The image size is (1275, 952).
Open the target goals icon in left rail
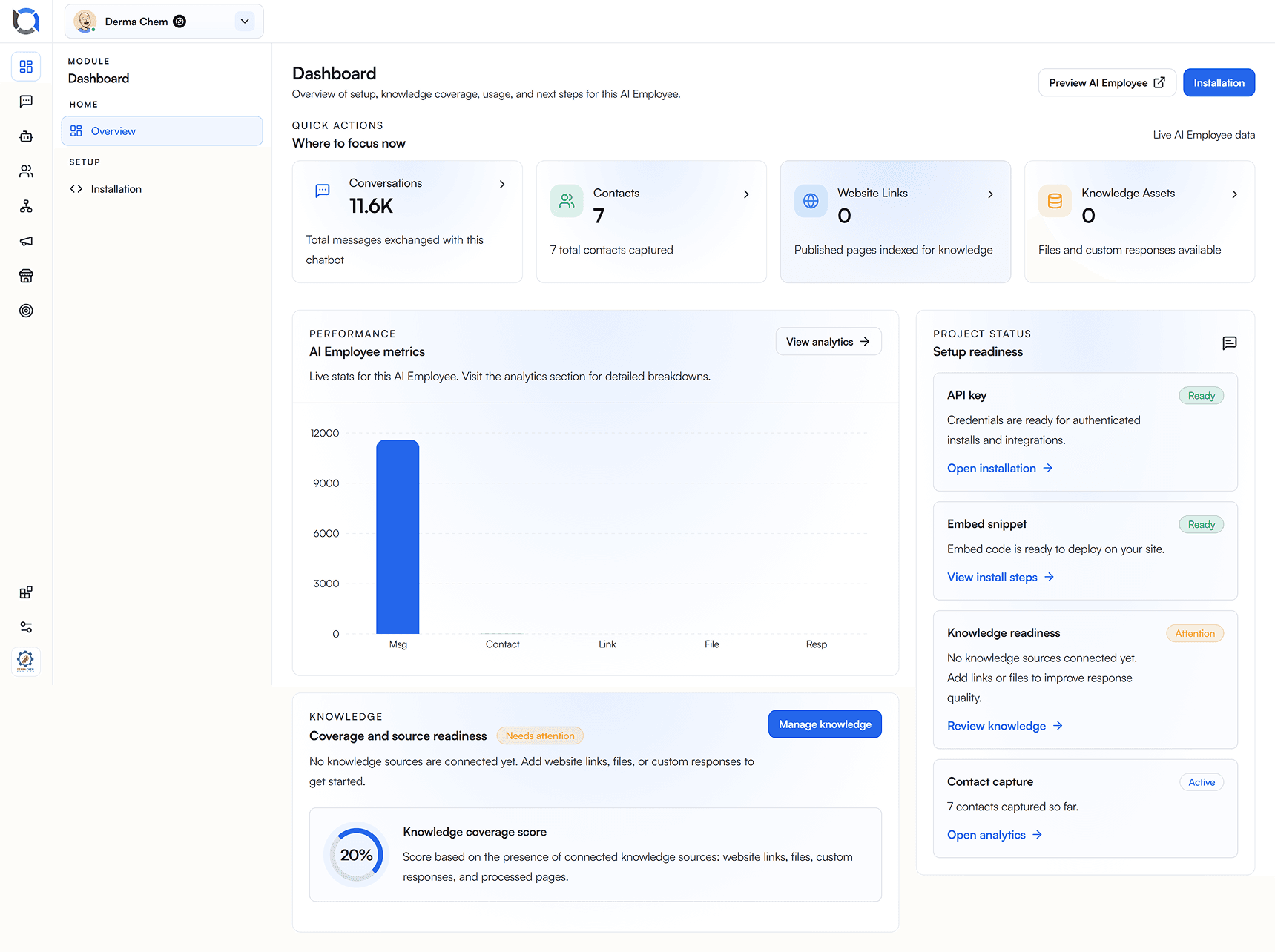point(26,311)
